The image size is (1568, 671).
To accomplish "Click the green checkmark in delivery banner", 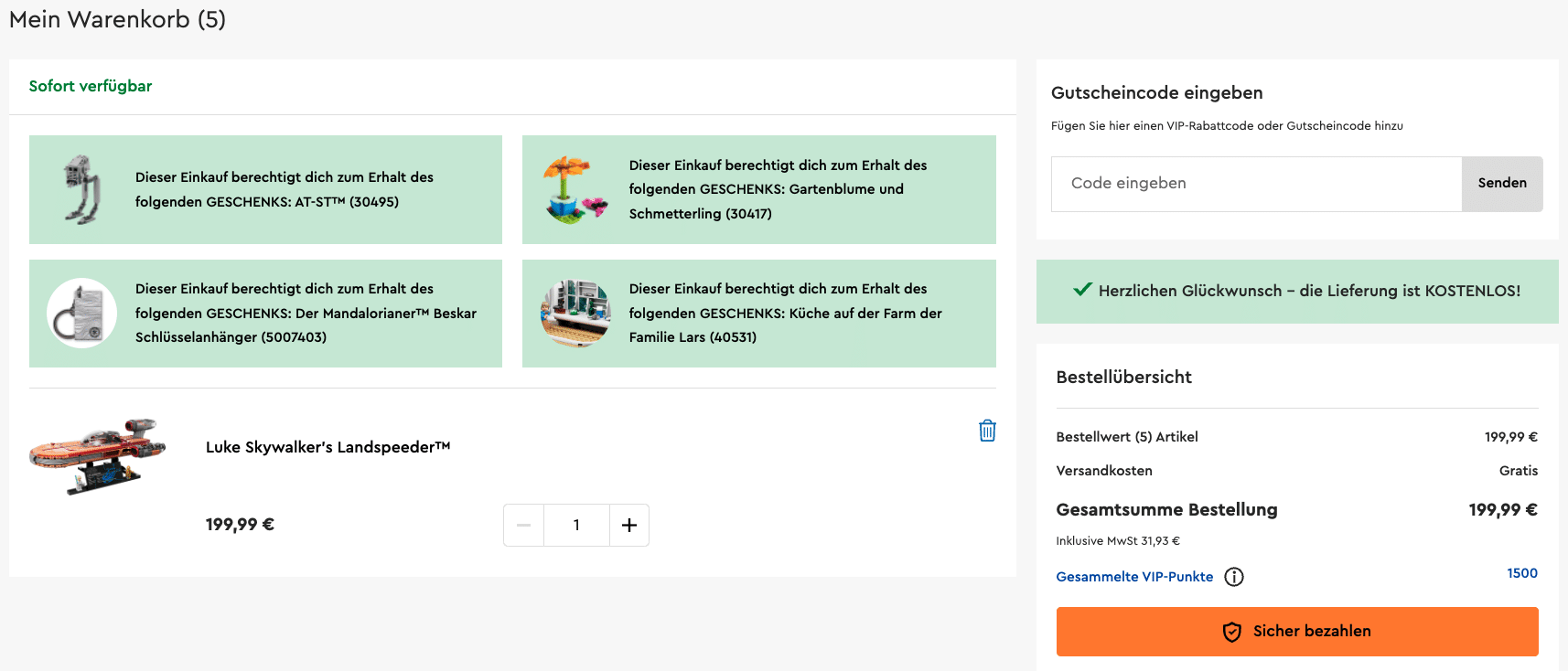I will click(x=1082, y=290).
